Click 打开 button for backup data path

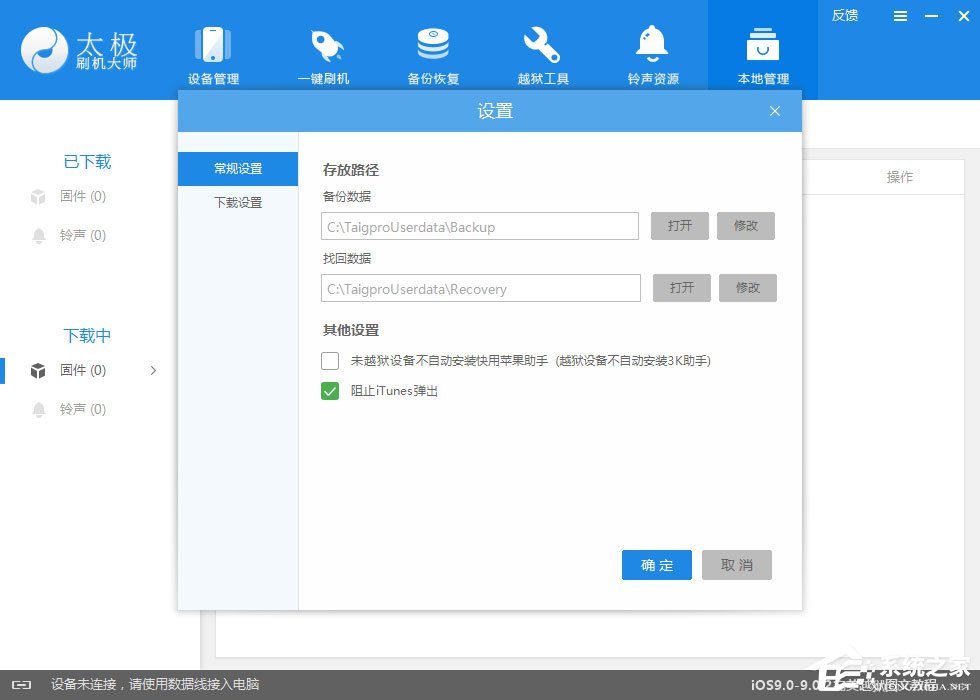pyautogui.click(x=680, y=226)
